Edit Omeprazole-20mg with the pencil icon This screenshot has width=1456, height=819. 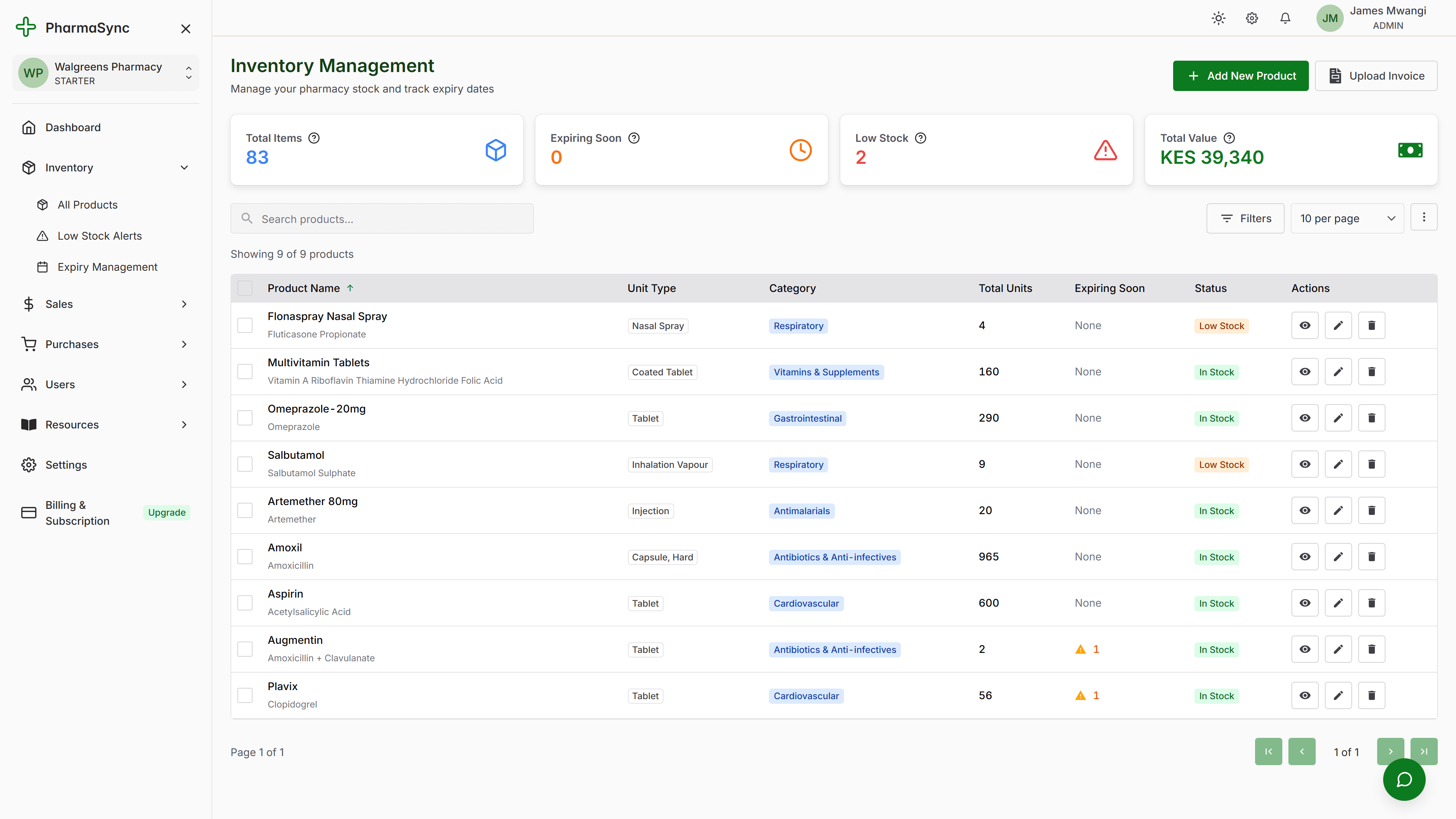(x=1338, y=418)
